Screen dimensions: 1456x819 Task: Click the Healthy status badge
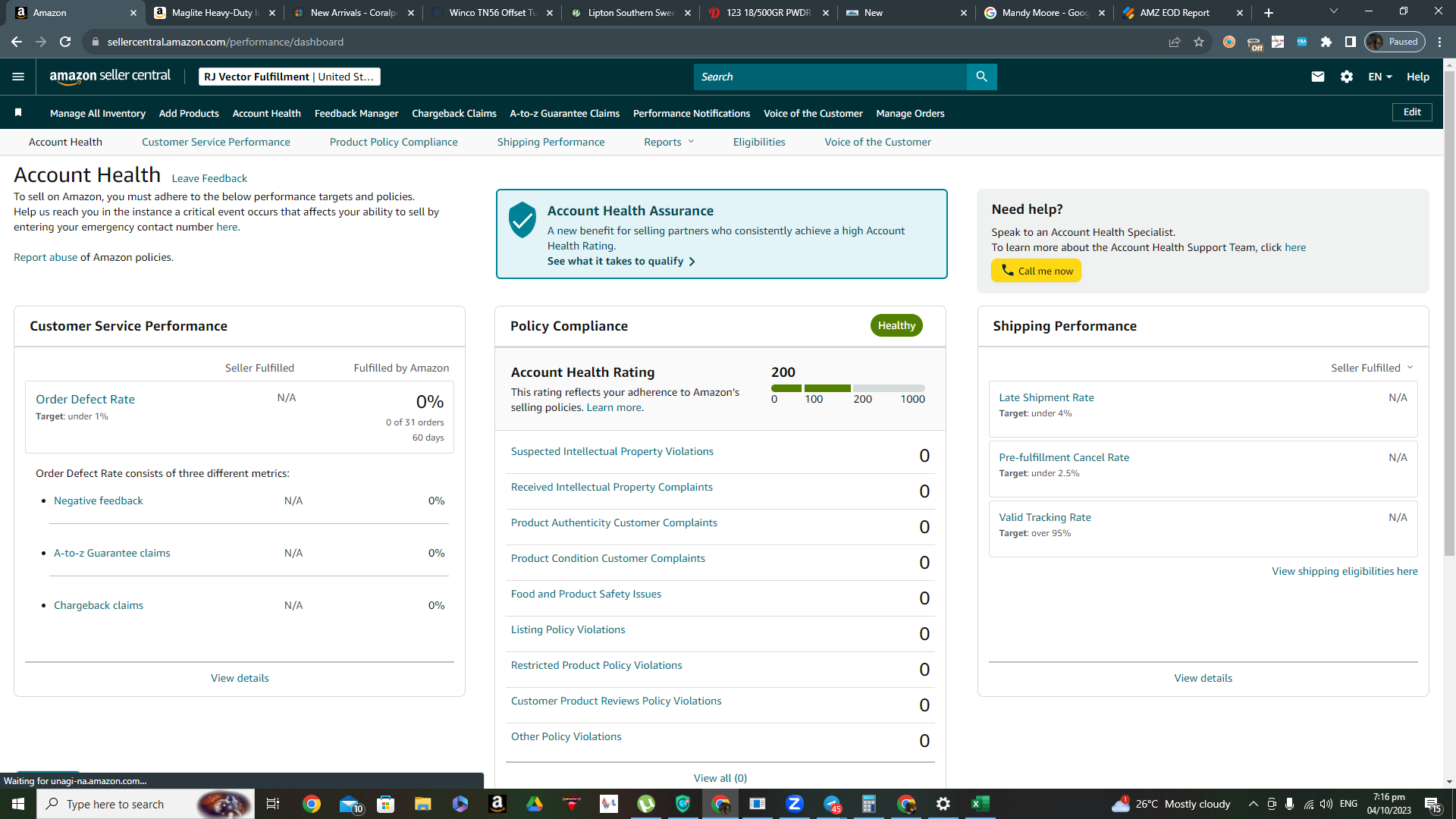coord(896,325)
